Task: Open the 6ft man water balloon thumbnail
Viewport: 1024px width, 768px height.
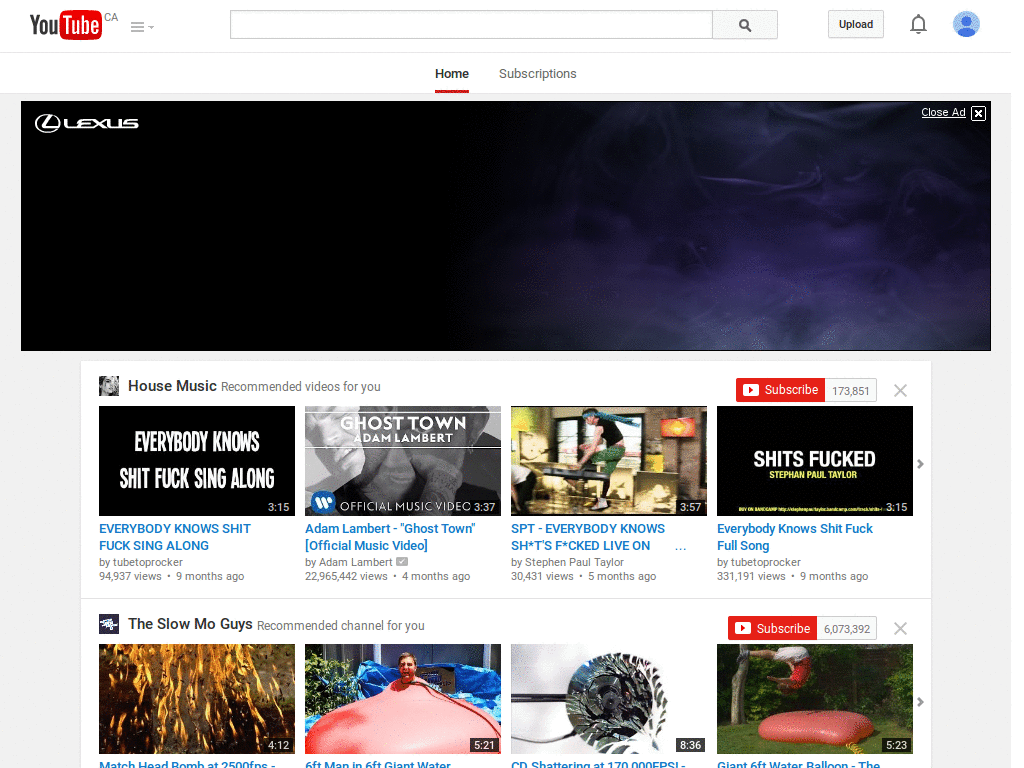Action: (403, 699)
